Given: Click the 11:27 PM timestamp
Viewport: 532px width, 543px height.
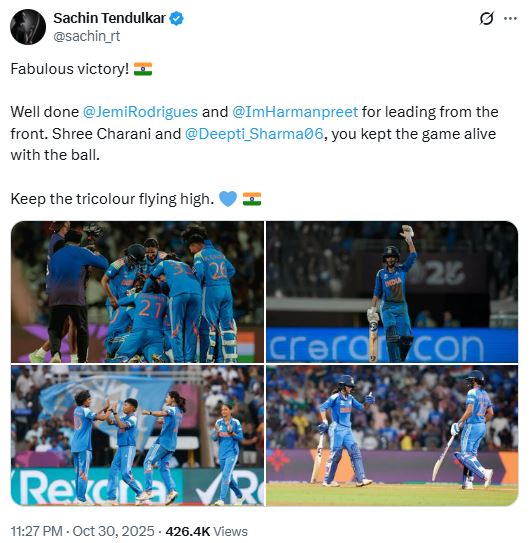Looking at the screenshot, I should [x=37, y=531].
